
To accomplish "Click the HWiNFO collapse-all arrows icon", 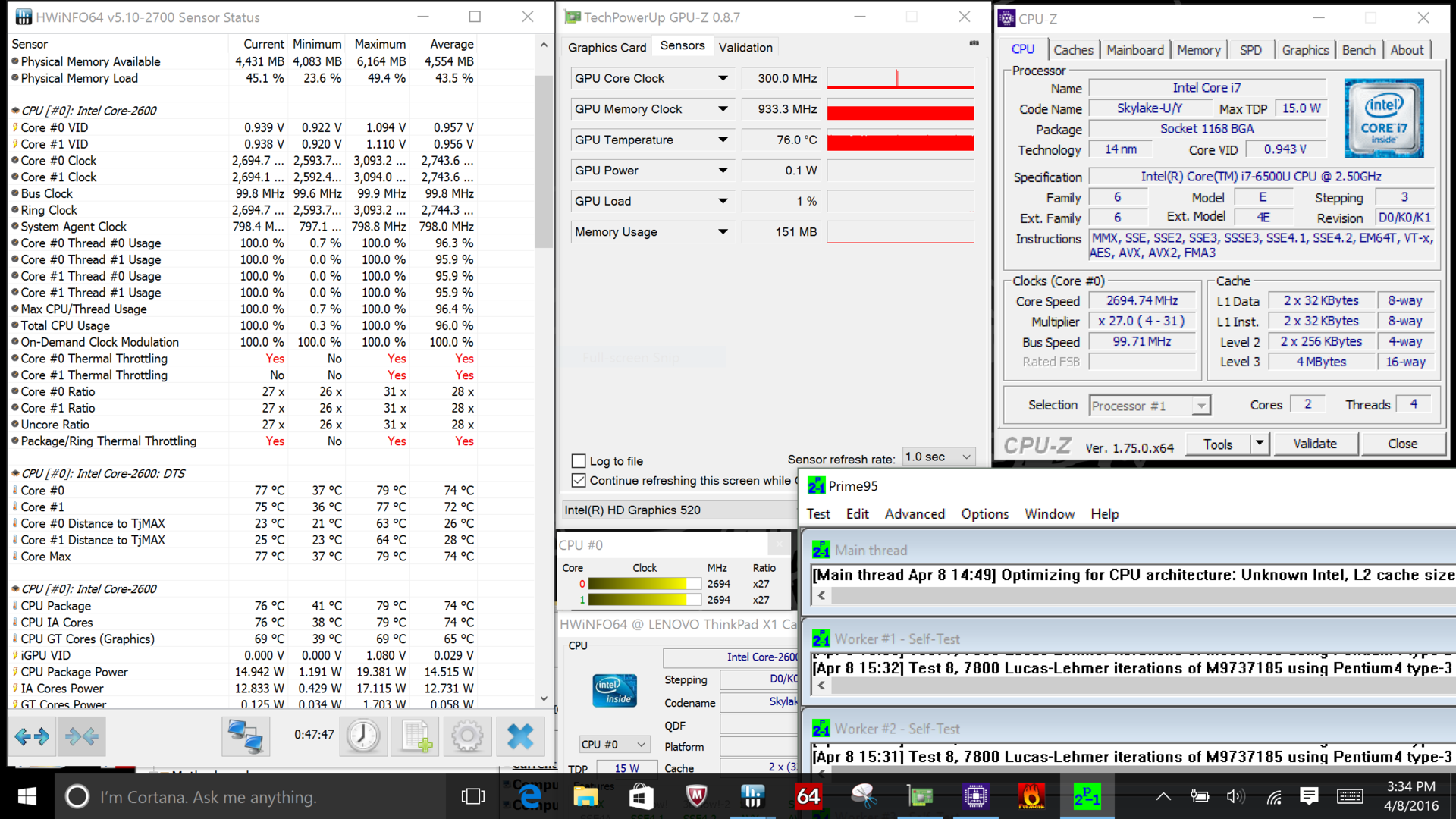I will [x=81, y=736].
